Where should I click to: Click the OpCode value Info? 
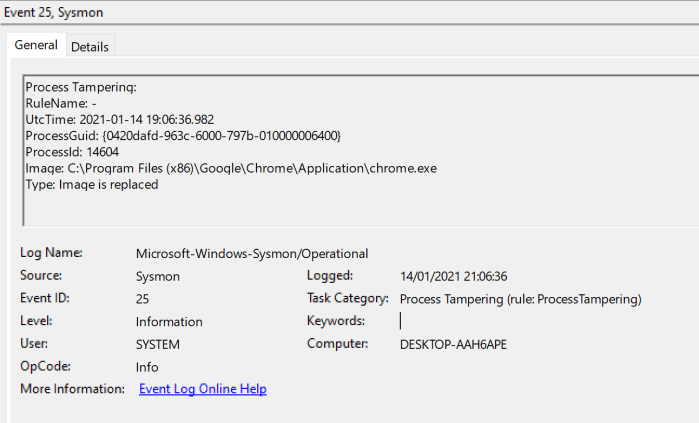[x=147, y=367]
